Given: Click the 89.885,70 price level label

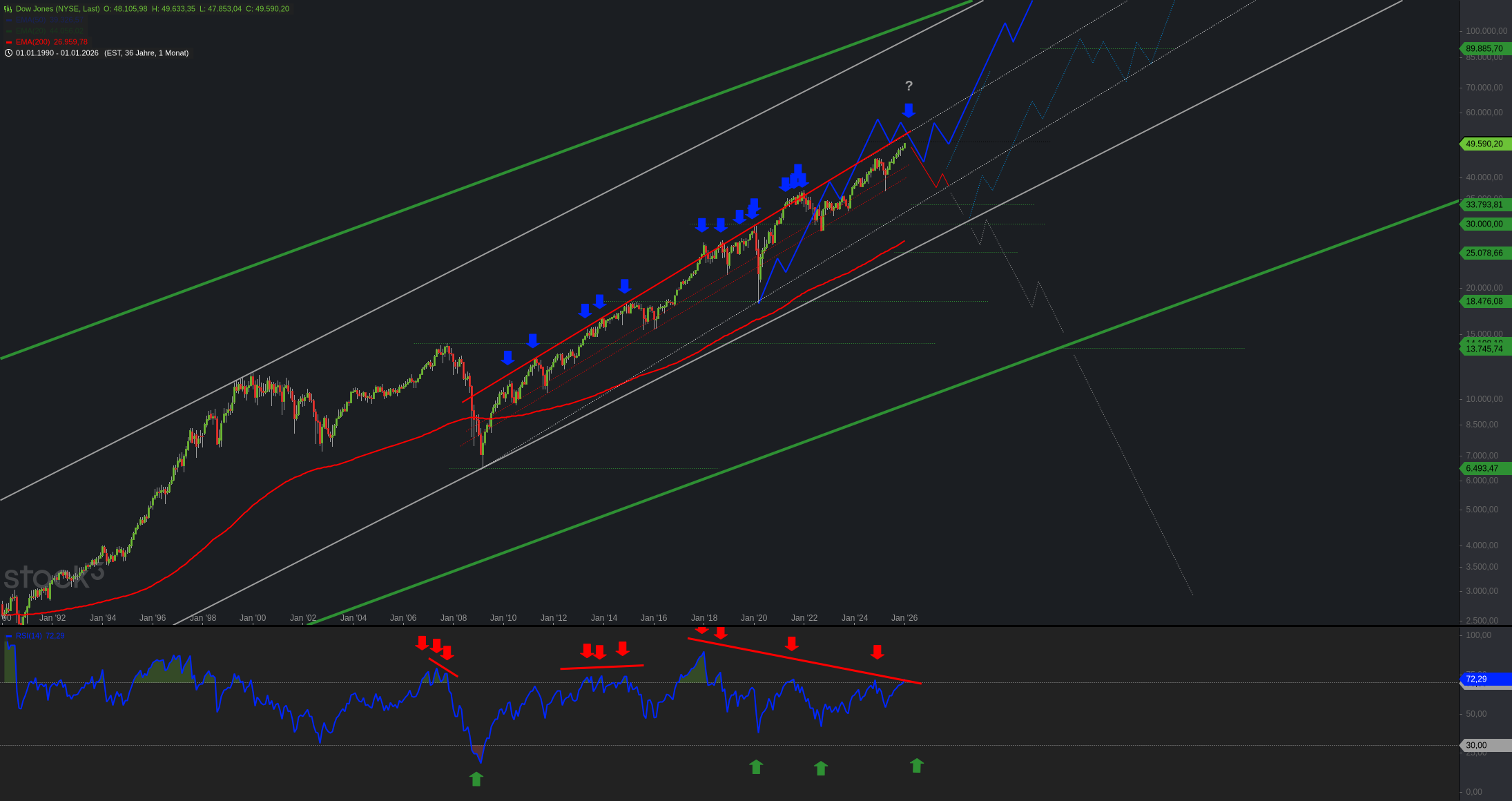Looking at the screenshot, I should coord(1484,49).
